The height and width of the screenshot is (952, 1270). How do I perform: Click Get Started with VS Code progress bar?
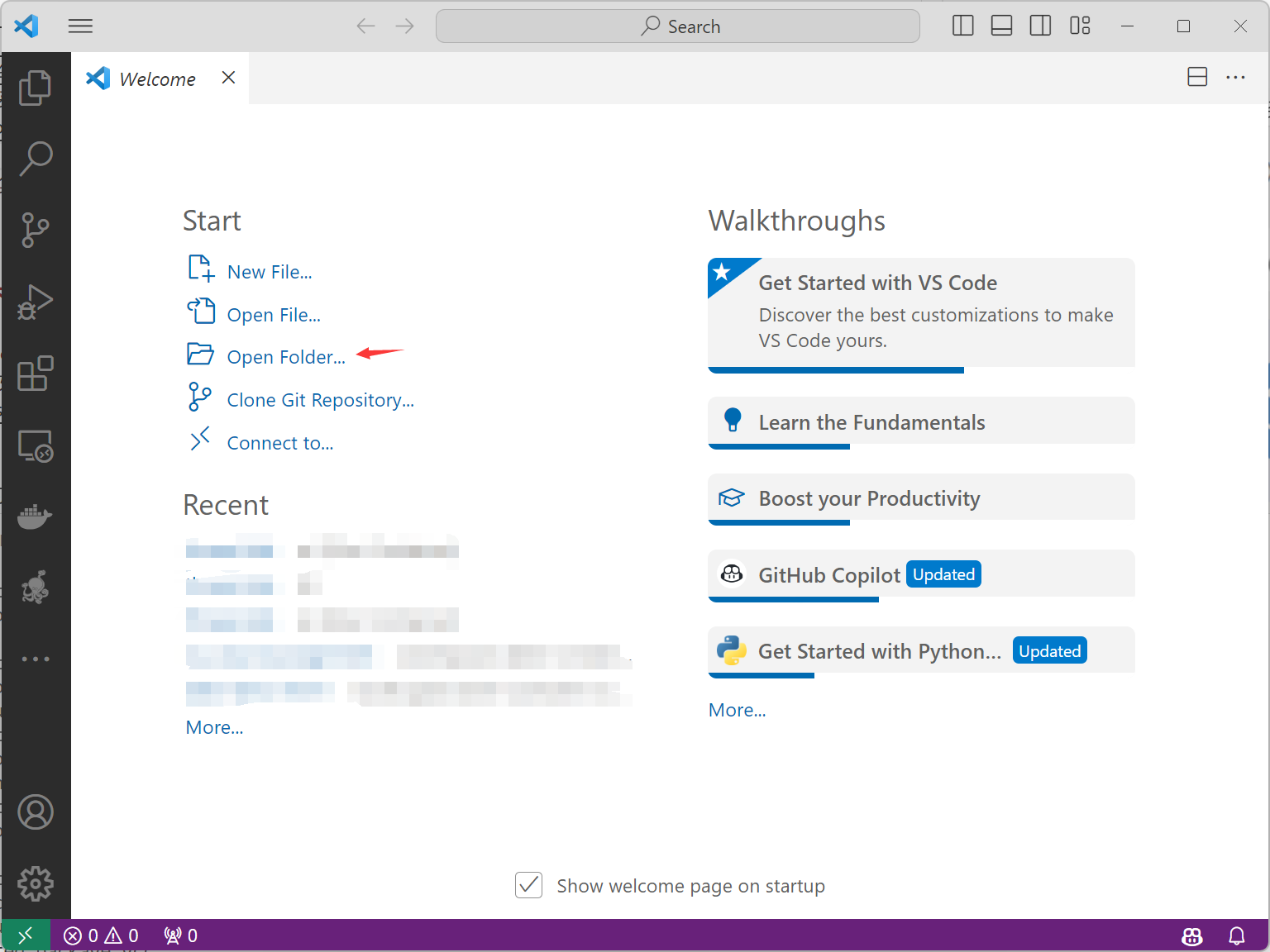pyautogui.click(x=836, y=370)
